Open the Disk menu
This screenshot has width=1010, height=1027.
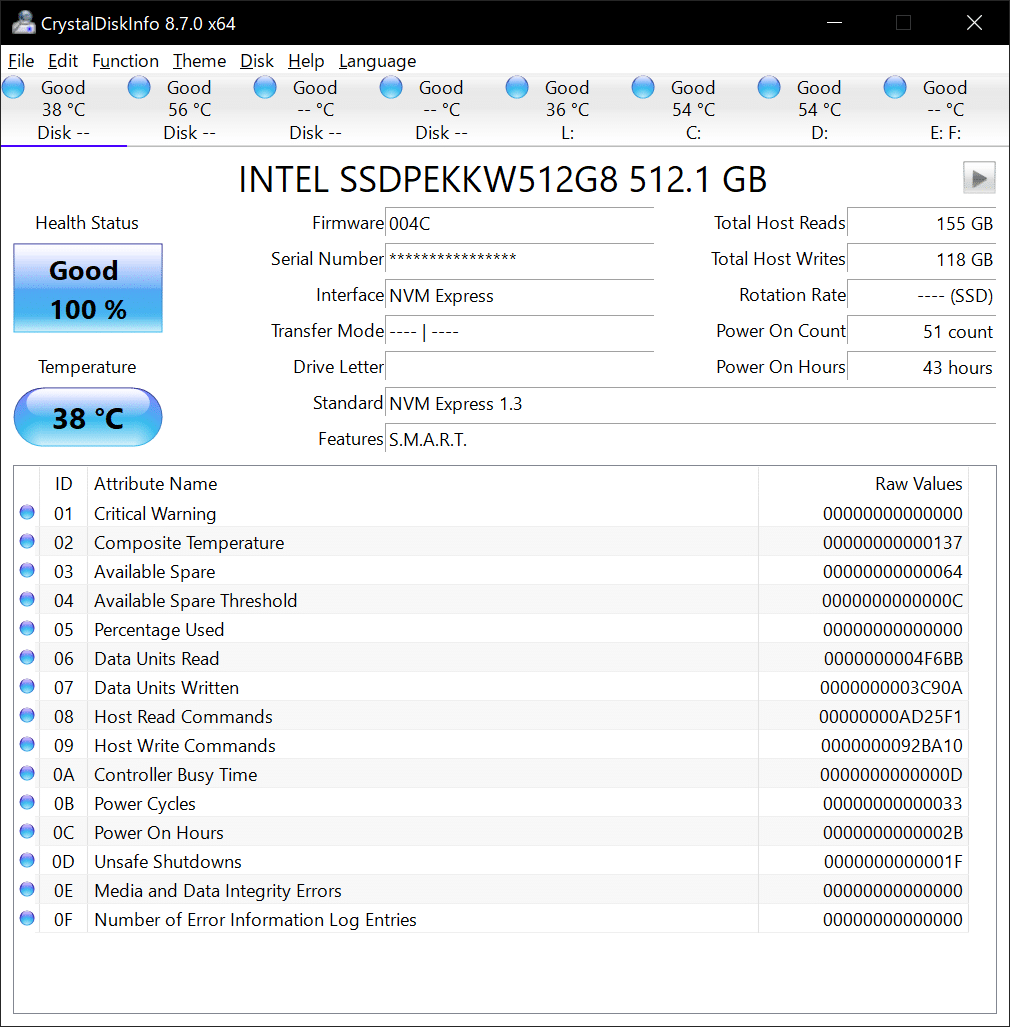[x=257, y=61]
